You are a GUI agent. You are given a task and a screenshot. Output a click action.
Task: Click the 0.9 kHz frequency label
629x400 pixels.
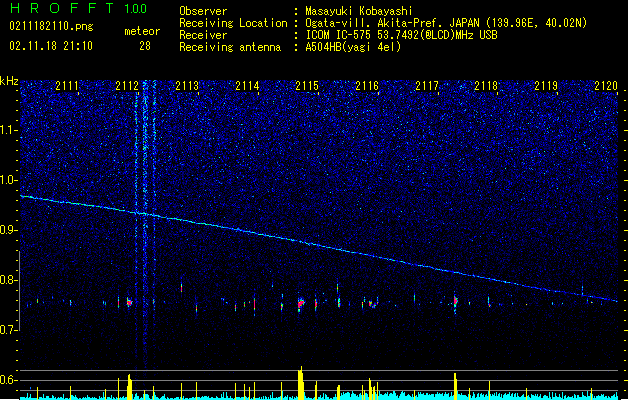click(x=8, y=230)
